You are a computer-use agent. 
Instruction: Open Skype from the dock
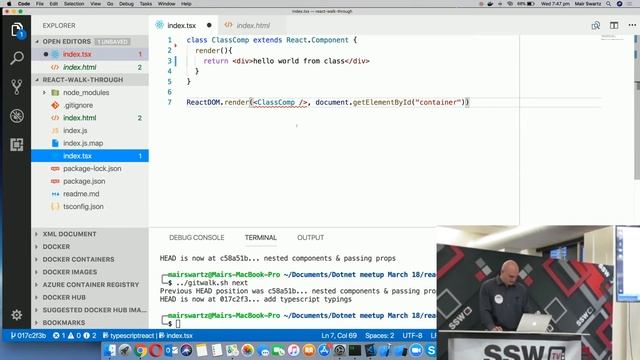click(x=431, y=351)
